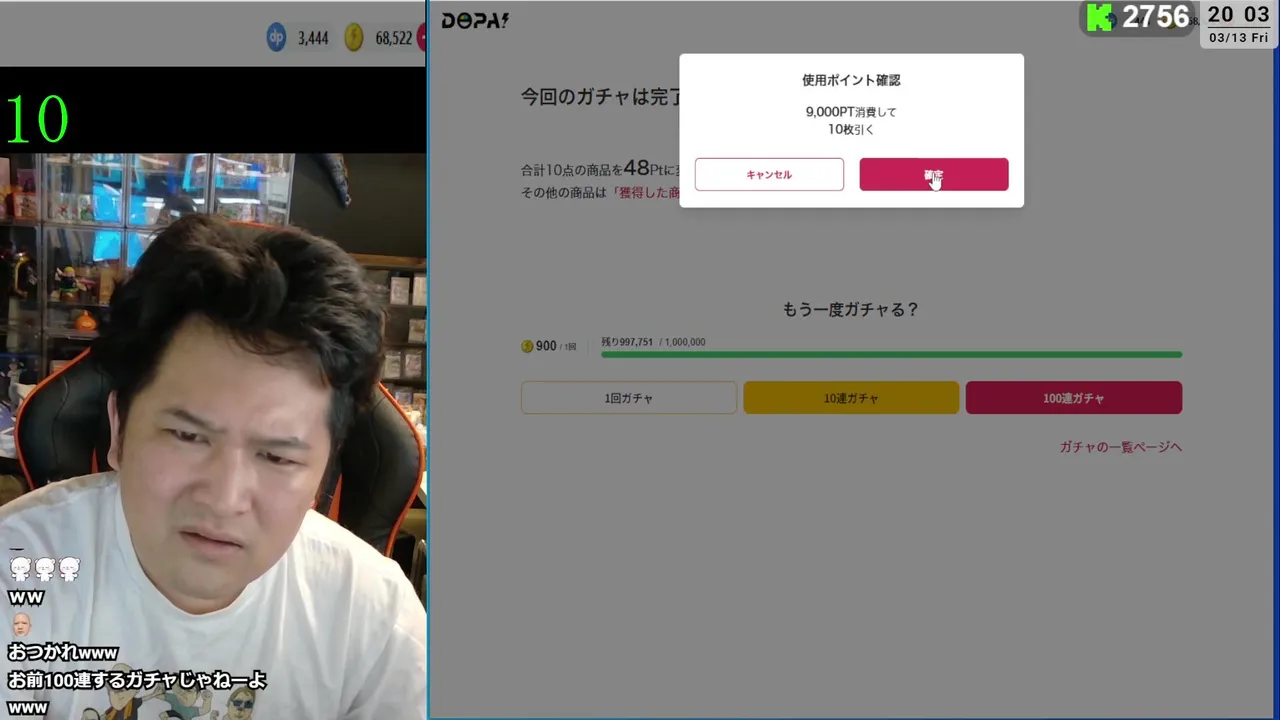Click the chat message おつかれwww
1280x720 pixels.
click(63, 652)
